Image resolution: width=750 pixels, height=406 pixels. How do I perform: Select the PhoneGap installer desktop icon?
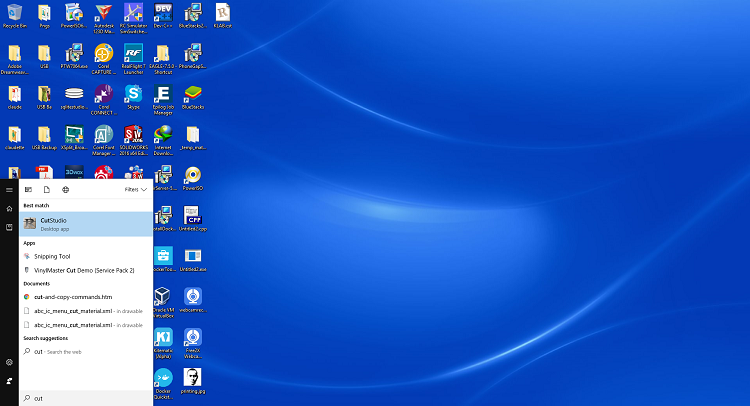click(193, 56)
